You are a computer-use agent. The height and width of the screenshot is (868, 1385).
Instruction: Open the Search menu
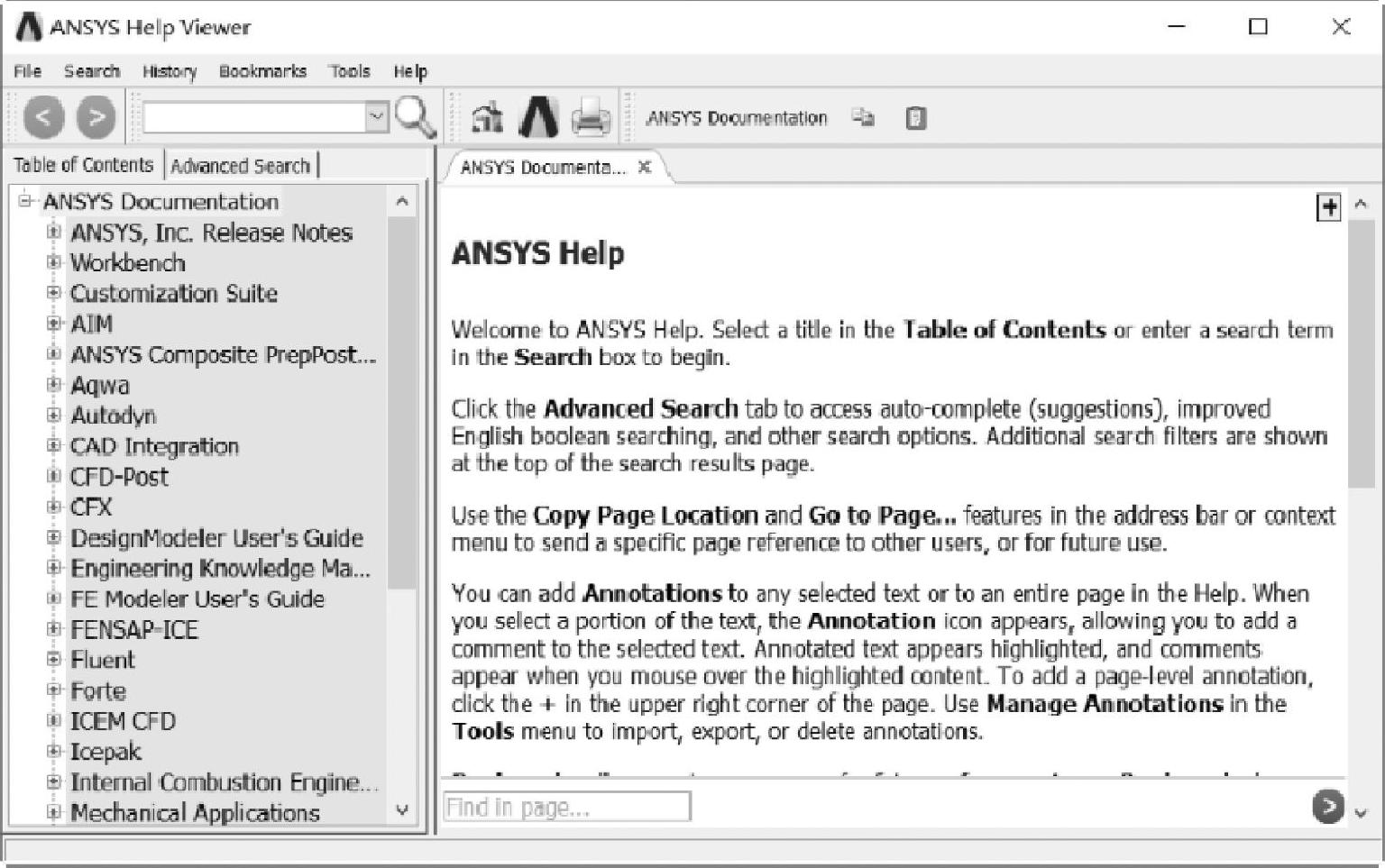(x=91, y=71)
